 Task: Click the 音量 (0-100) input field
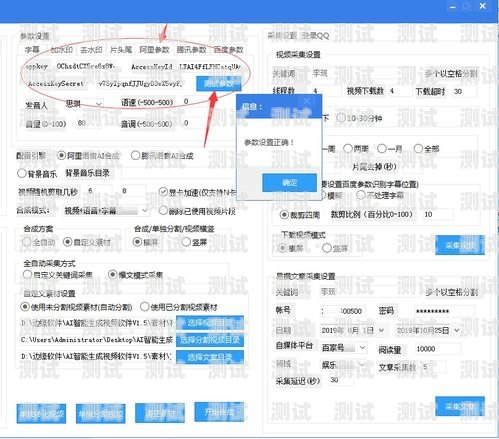89,123
